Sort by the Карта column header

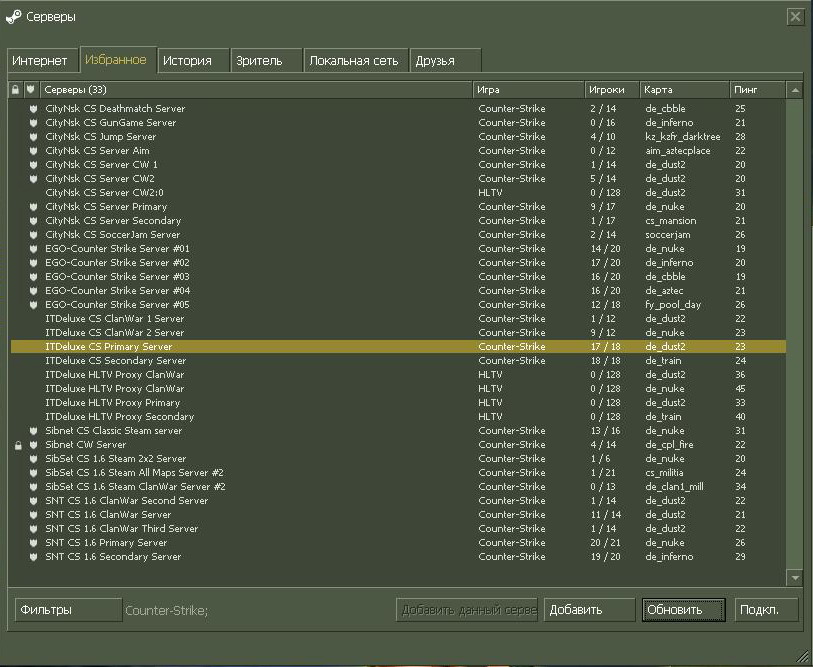[x=685, y=90]
